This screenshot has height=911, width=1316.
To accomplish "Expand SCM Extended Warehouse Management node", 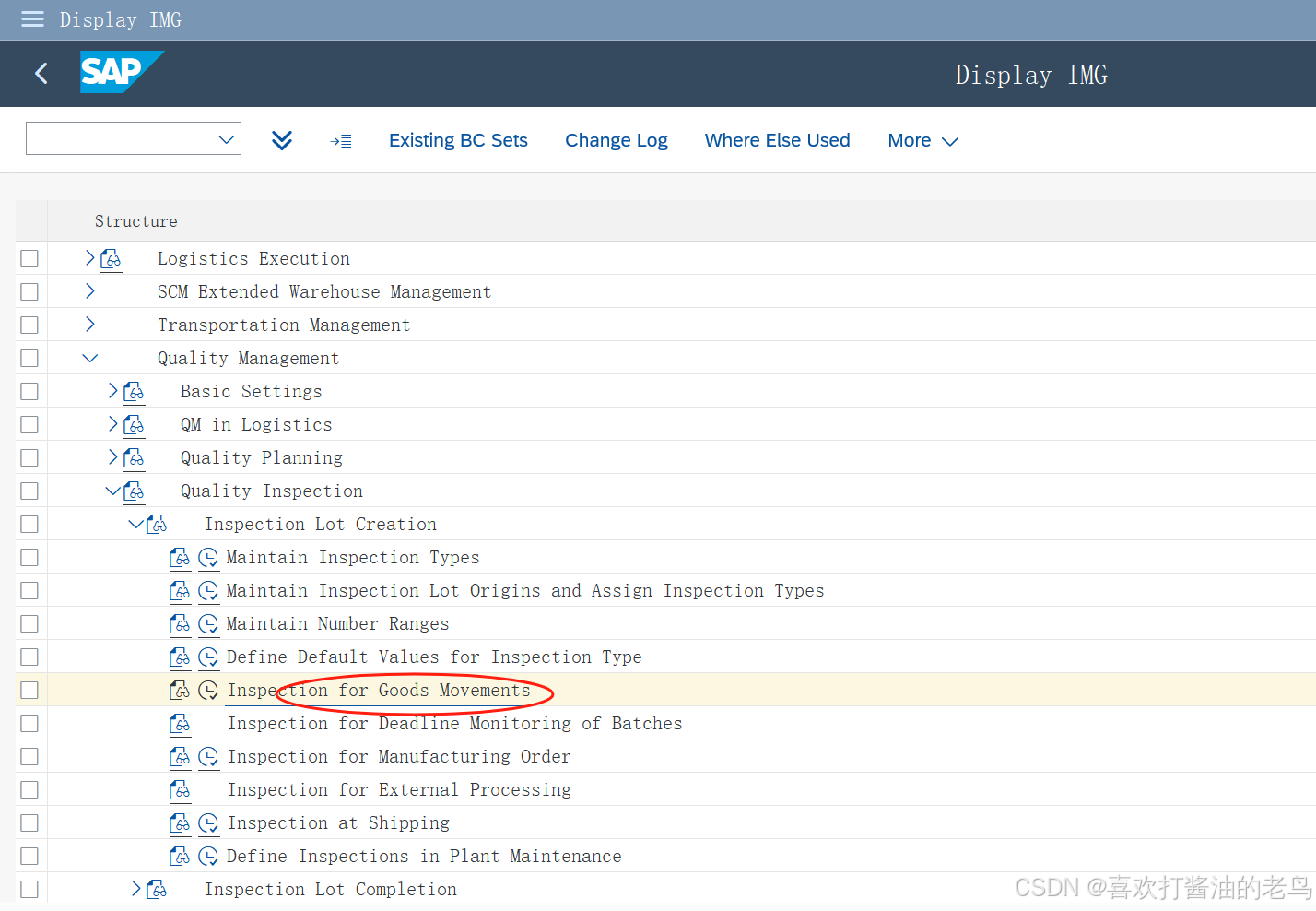I will click(x=89, y=291).
